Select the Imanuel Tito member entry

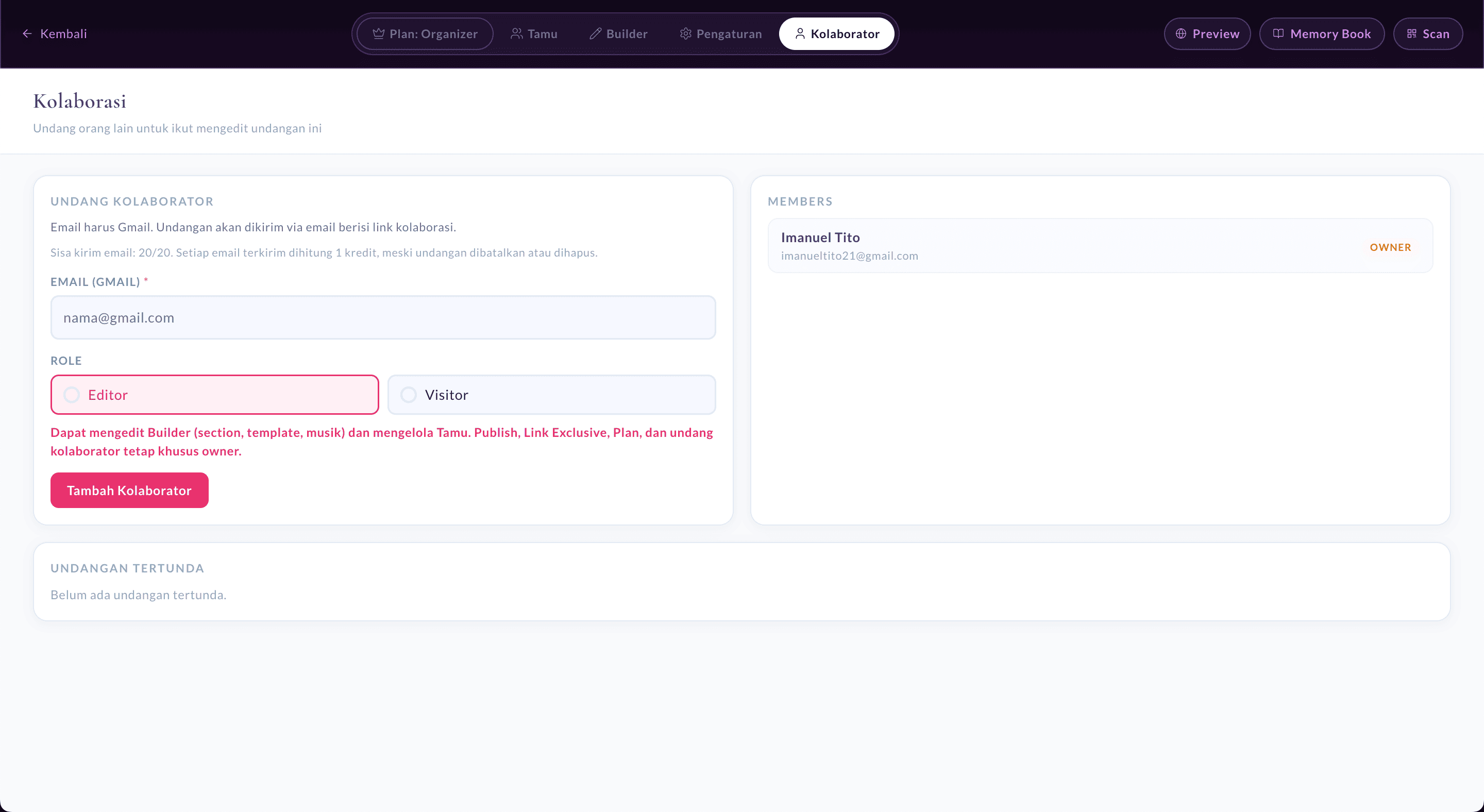[1100, 246]
